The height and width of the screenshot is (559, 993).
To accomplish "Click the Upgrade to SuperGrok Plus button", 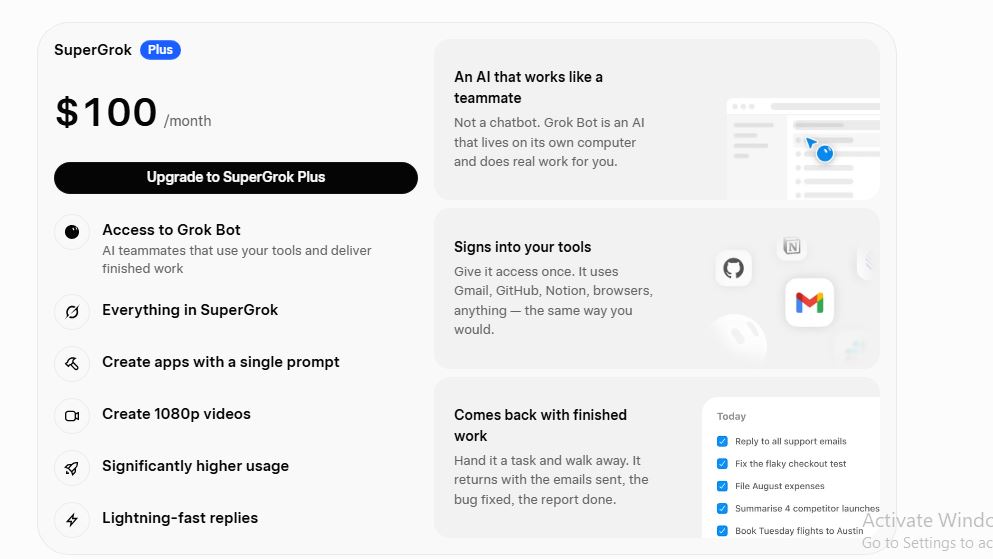I will [236, 177].
